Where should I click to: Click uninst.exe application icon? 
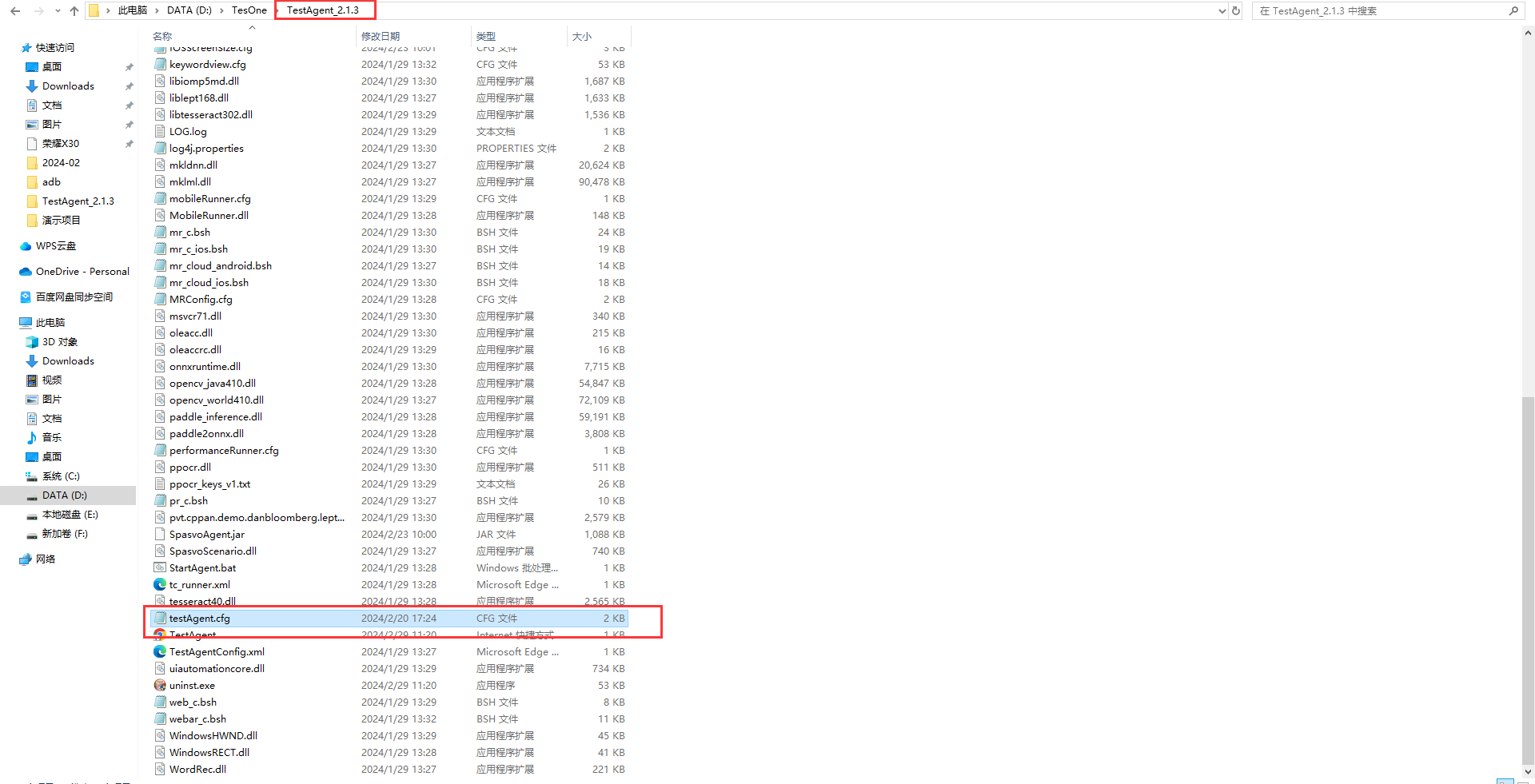(160, 686)
